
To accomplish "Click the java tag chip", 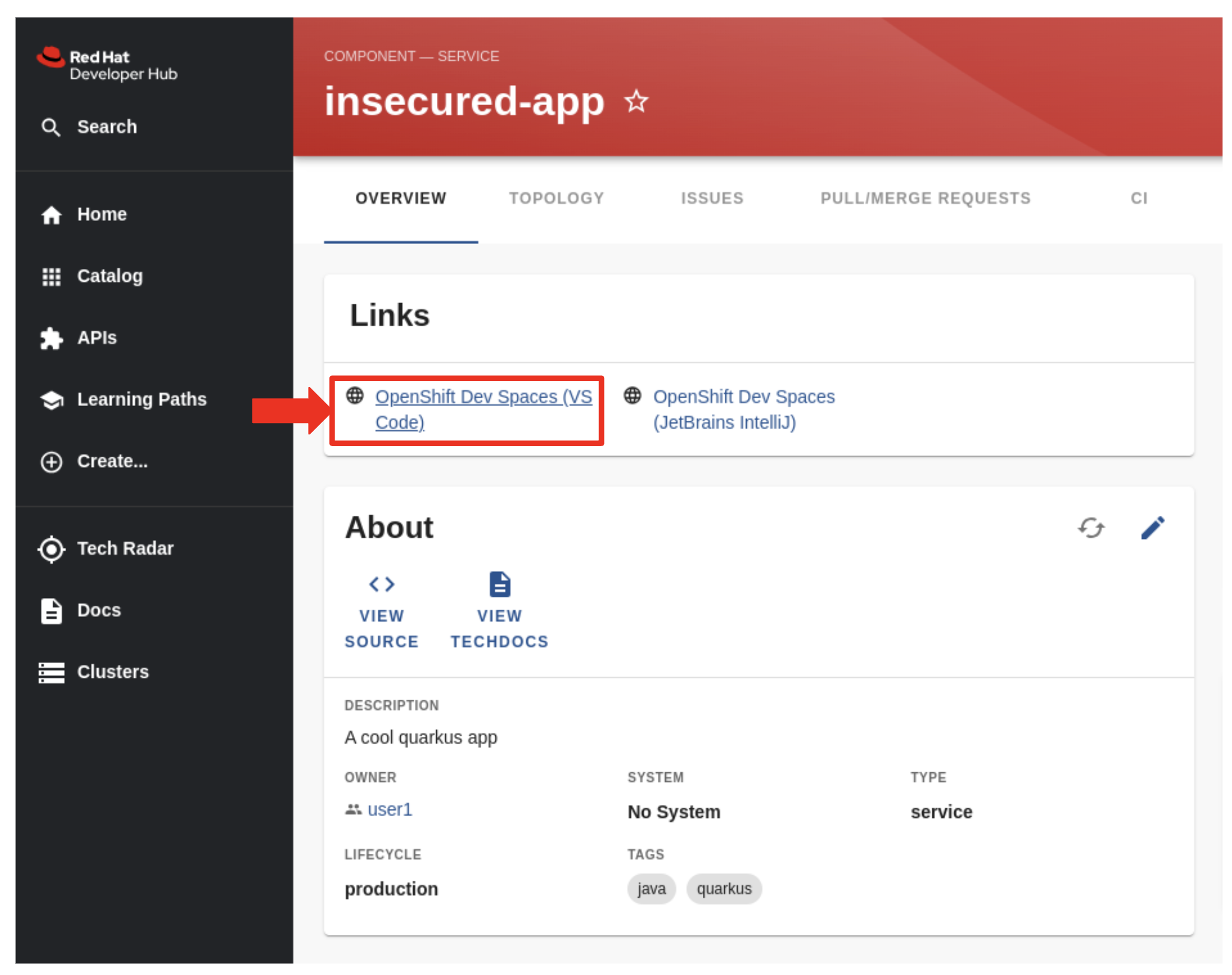I will 651,889.
